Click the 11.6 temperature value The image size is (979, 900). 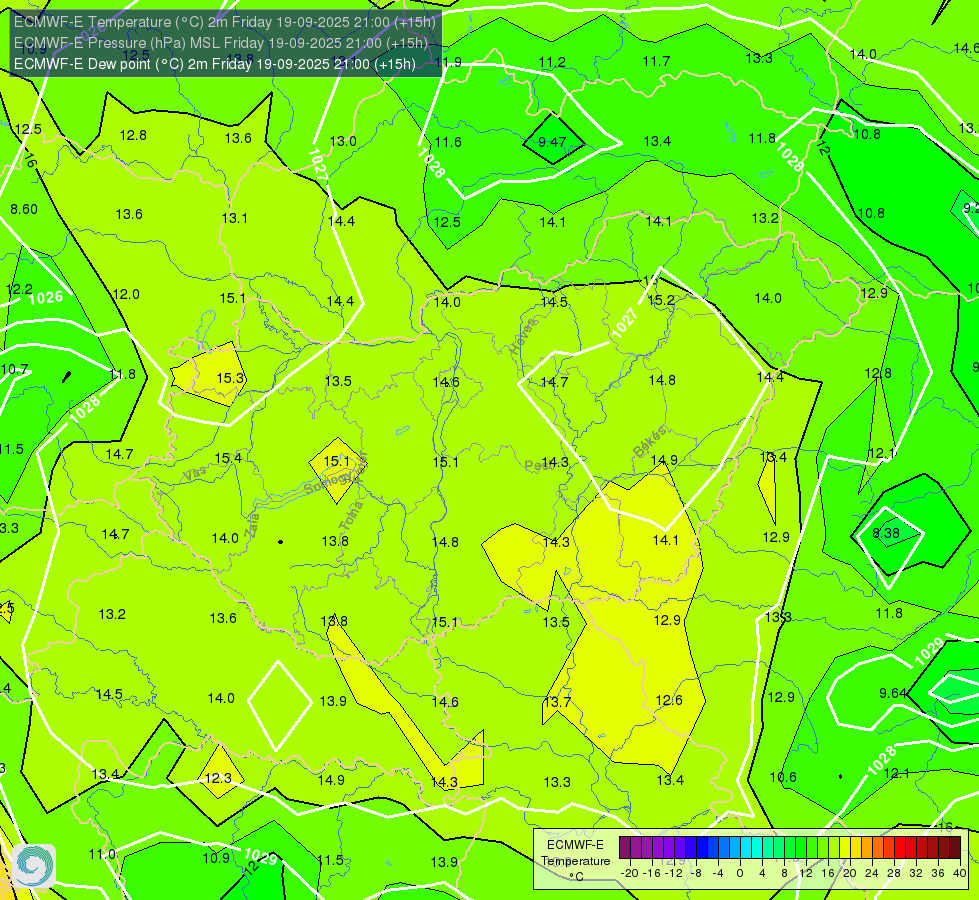(448, 142)
